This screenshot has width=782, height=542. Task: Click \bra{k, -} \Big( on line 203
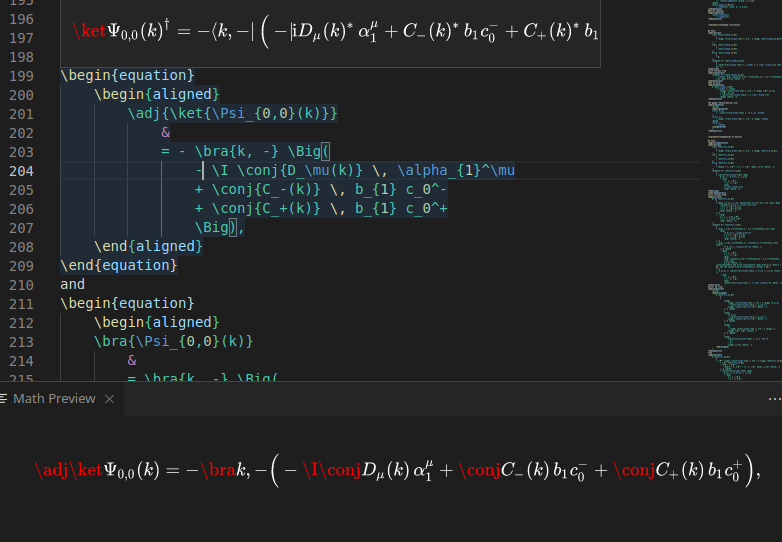[x=262, y=151]
